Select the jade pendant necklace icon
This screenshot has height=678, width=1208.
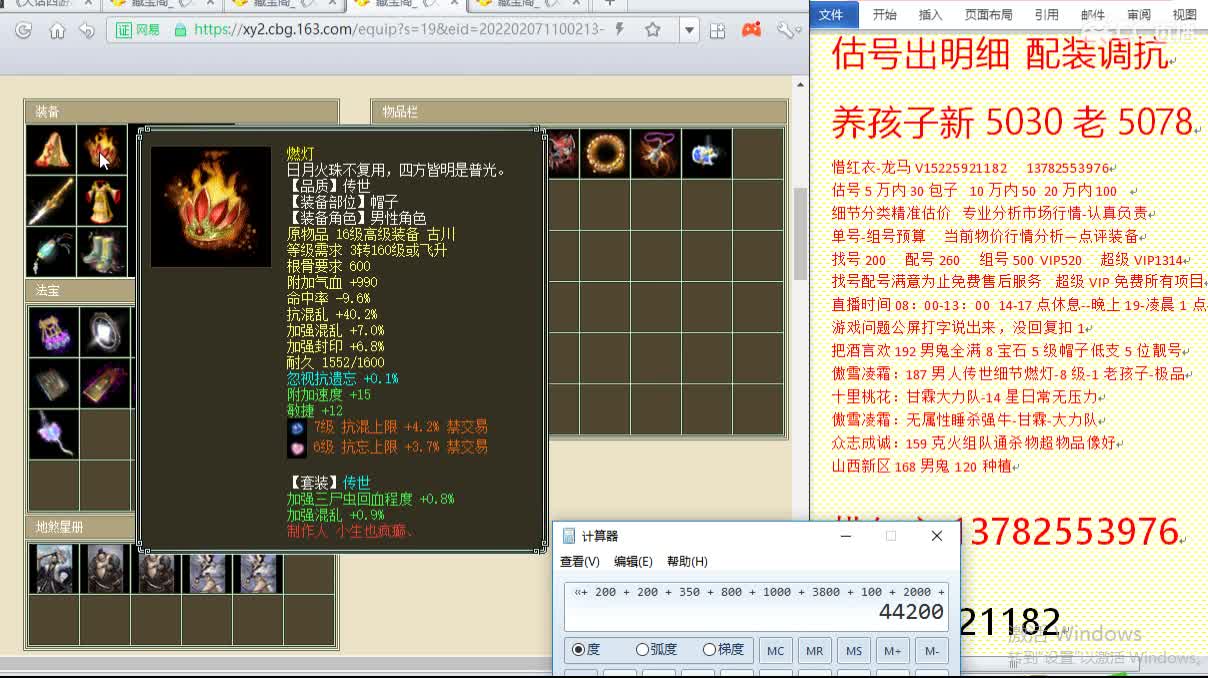click(x=51, y=252)
